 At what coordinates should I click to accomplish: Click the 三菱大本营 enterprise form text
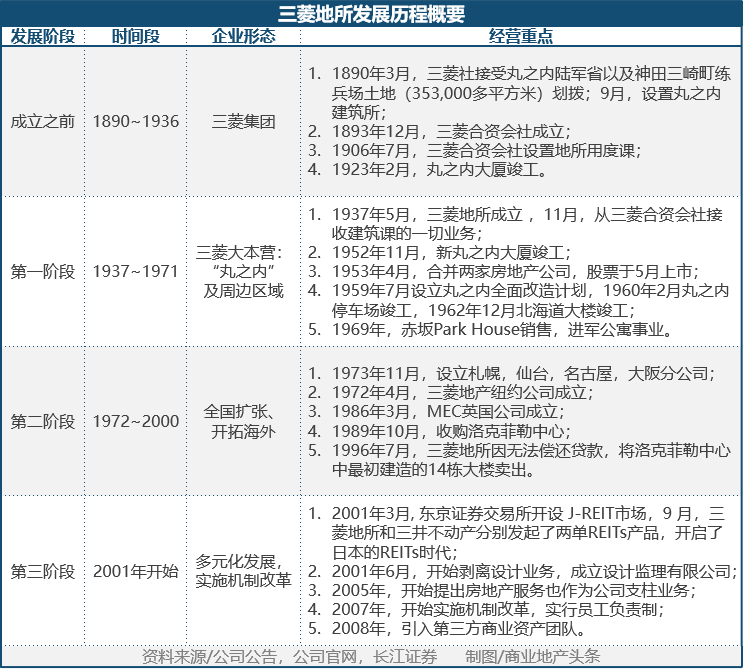(x=239, y=252)
